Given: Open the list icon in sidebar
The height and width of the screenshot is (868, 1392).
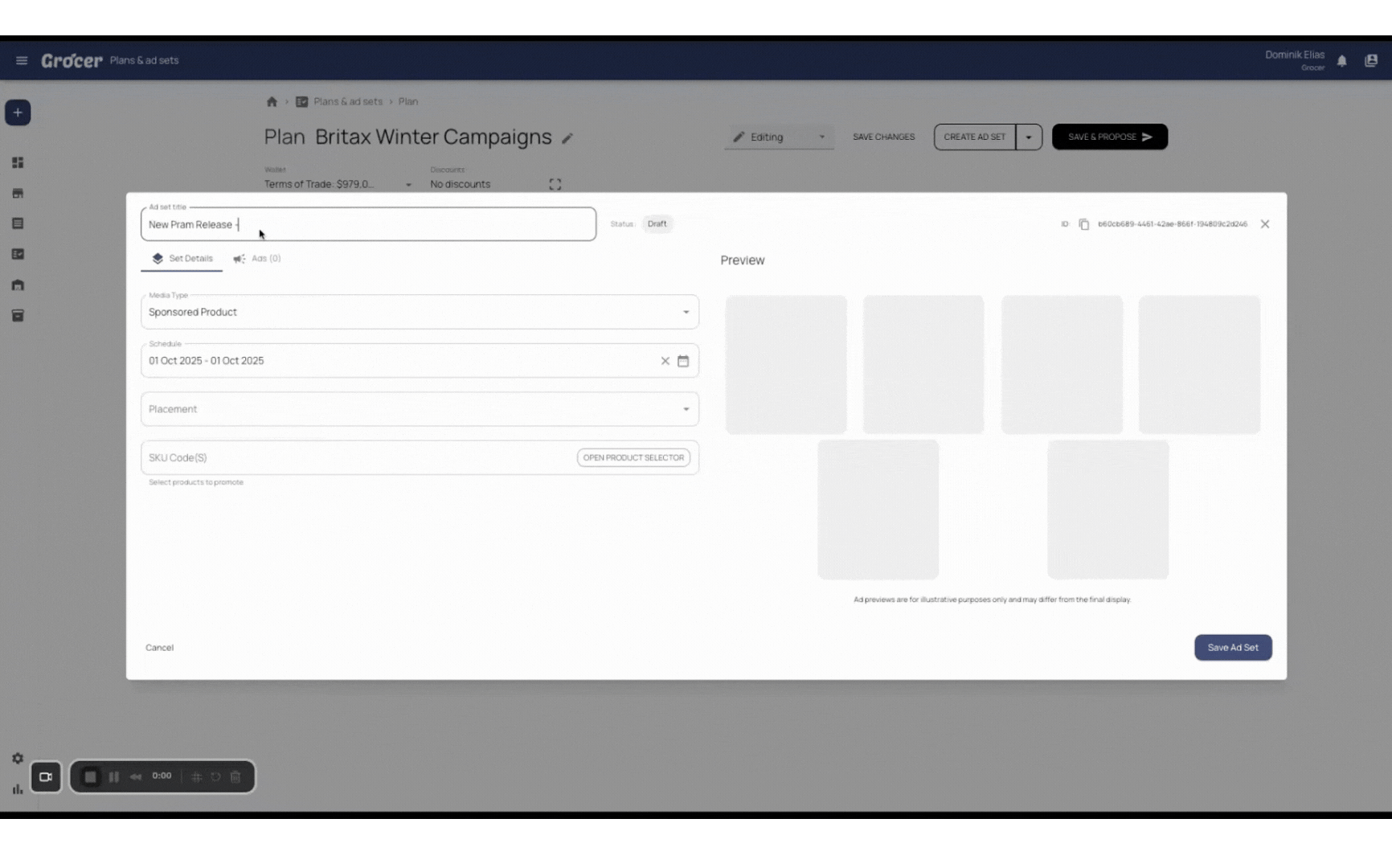Looking at the screenshot, I should [x=18, y=223].
